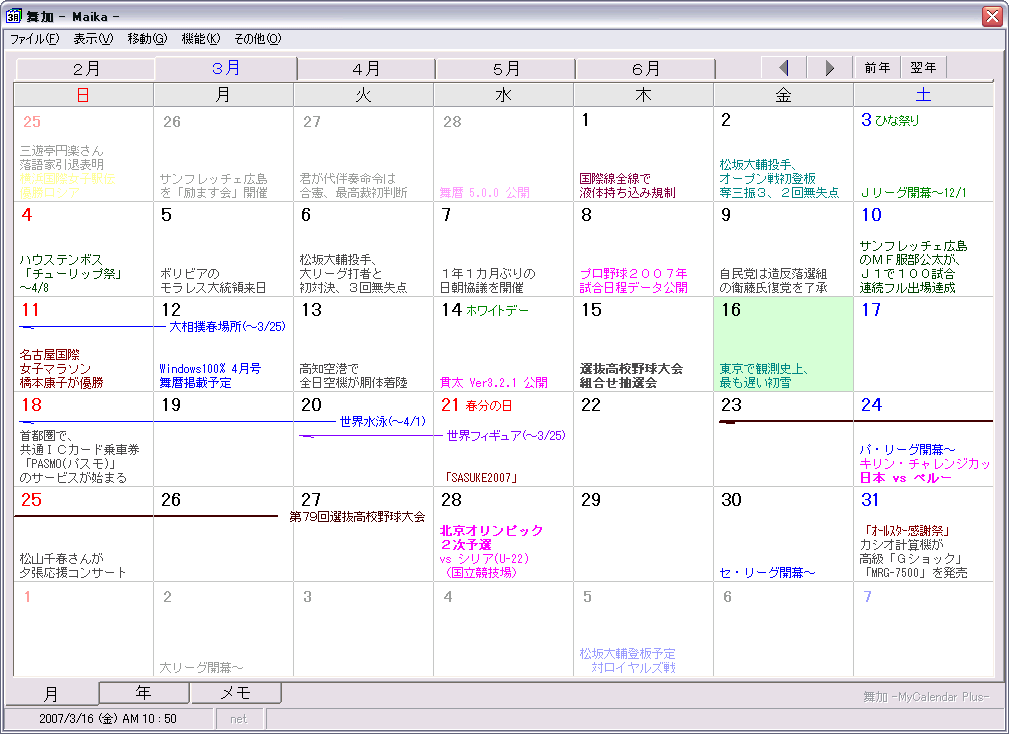Open the メモ tab at bottom

(x=235, y=693)
